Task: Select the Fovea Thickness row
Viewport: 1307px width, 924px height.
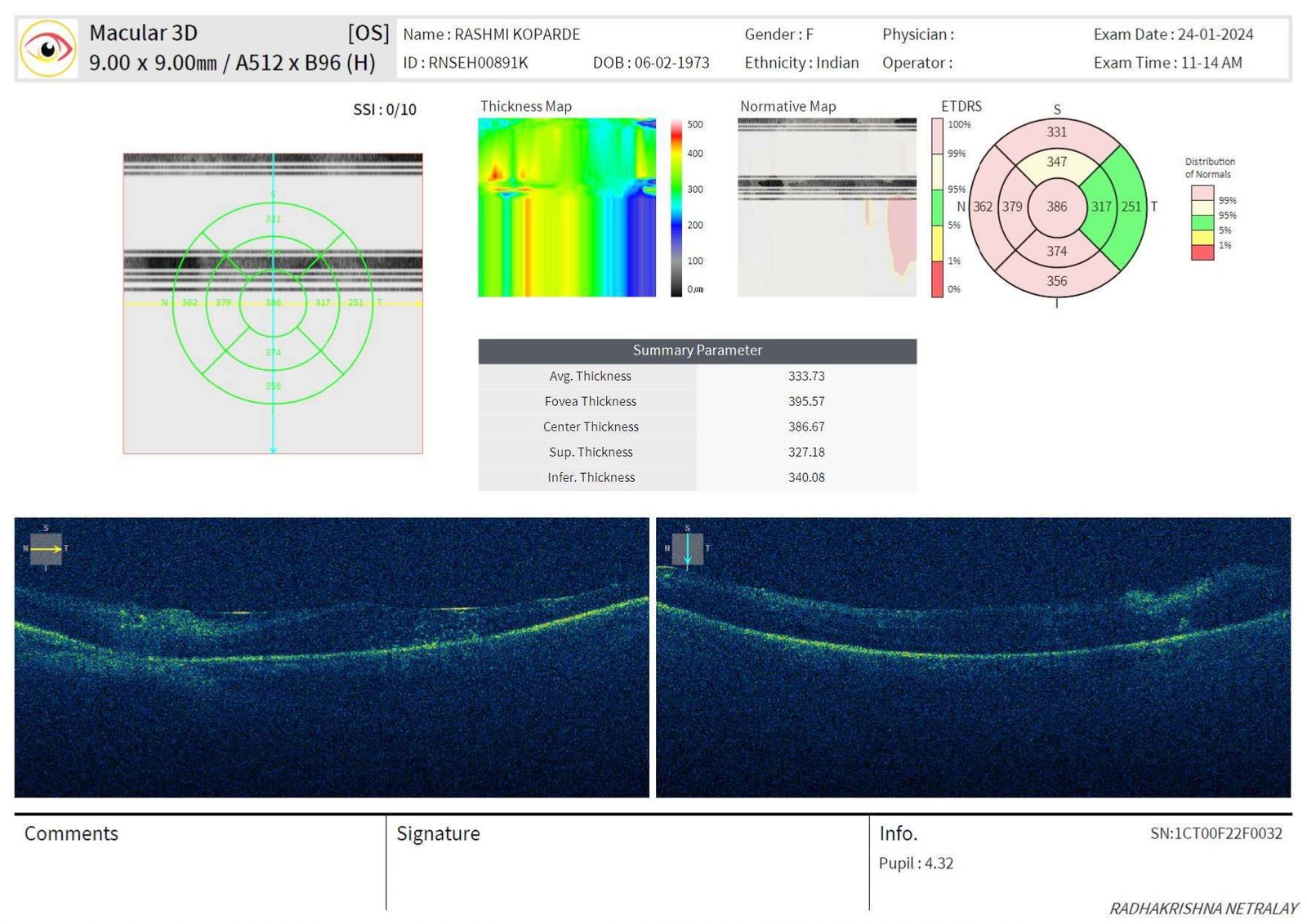Action: [x=697, y=401]
